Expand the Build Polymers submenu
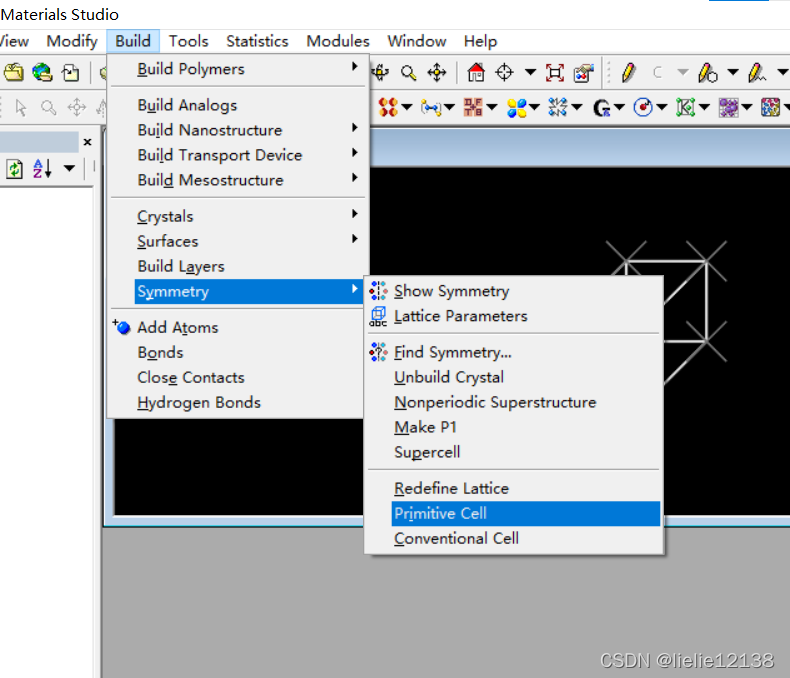Image resolution: width=790 pixels, height=678 pixels. [x=238, y=69]
